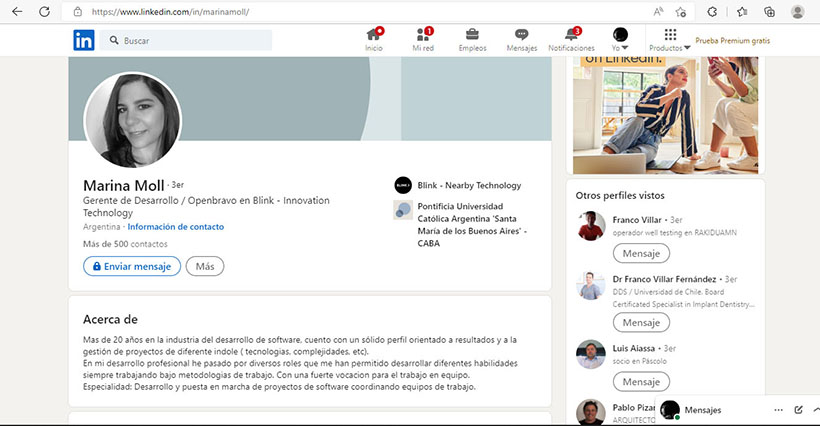Expand the Yo profile menu
The height and width of the screenshot is (426, 820).
pyautogui.click(x=620, y=39)
